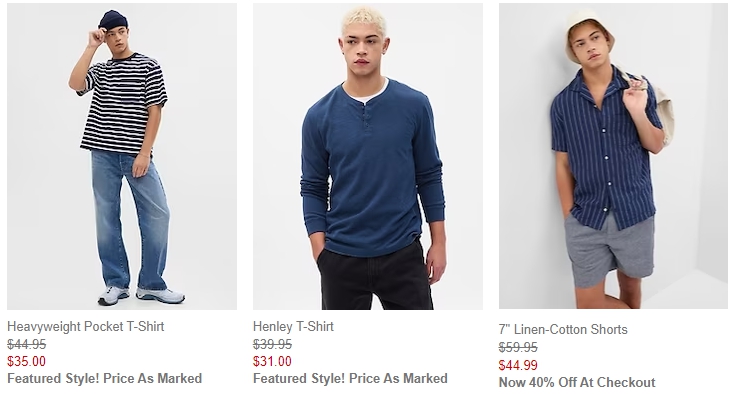Click Featured Style text under Henley T-Shirt

350,379
